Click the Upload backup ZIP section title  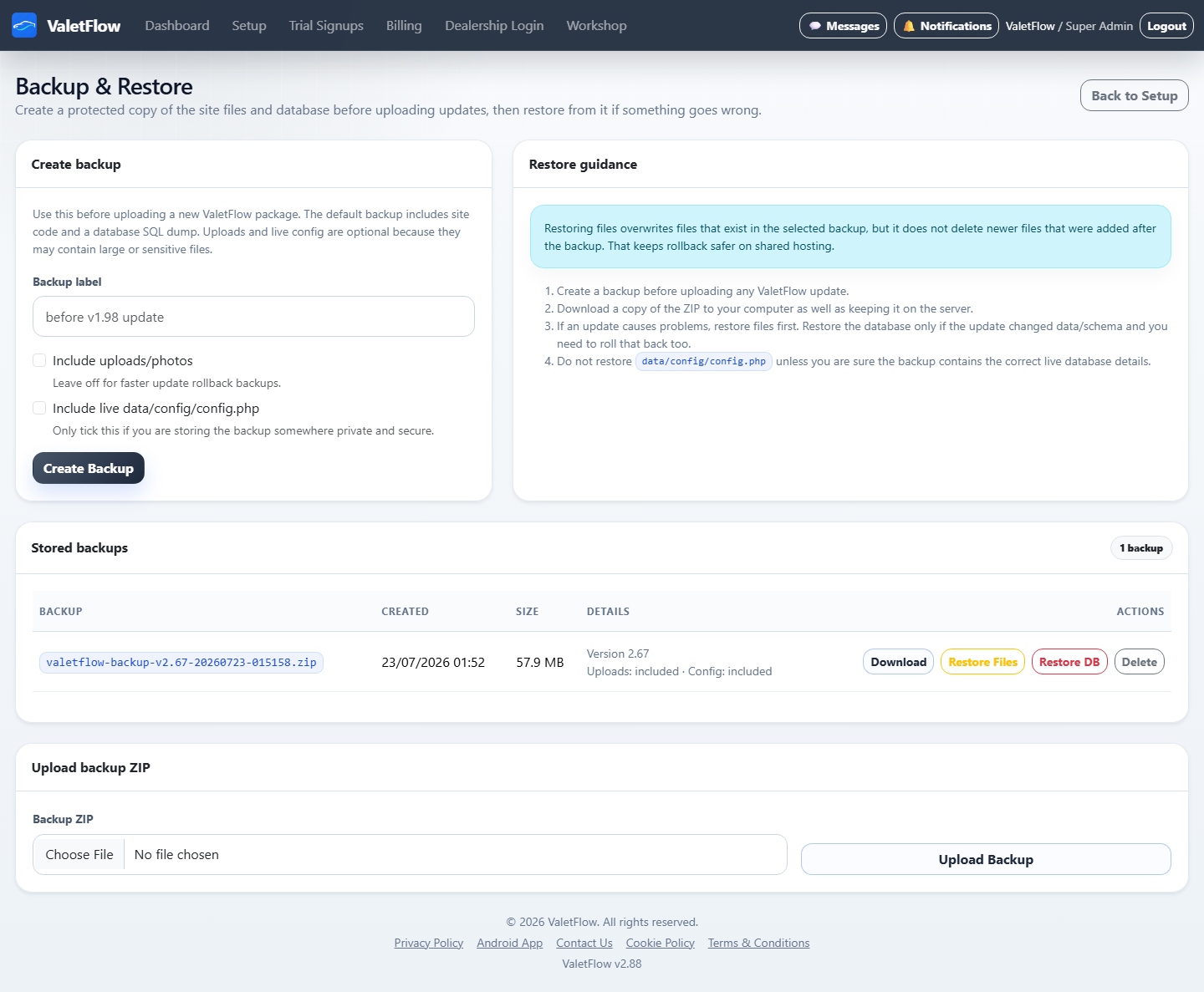tap(91, 767)
